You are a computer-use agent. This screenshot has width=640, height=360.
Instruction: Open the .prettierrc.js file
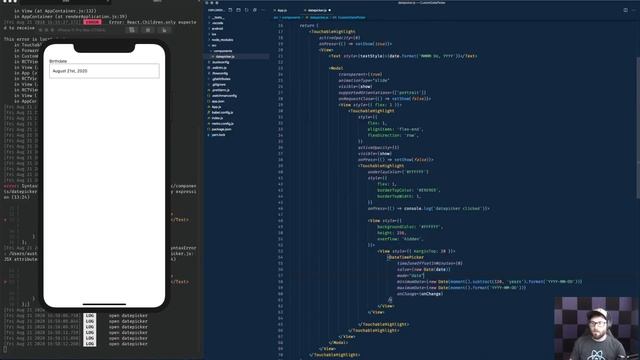(220, 90)
